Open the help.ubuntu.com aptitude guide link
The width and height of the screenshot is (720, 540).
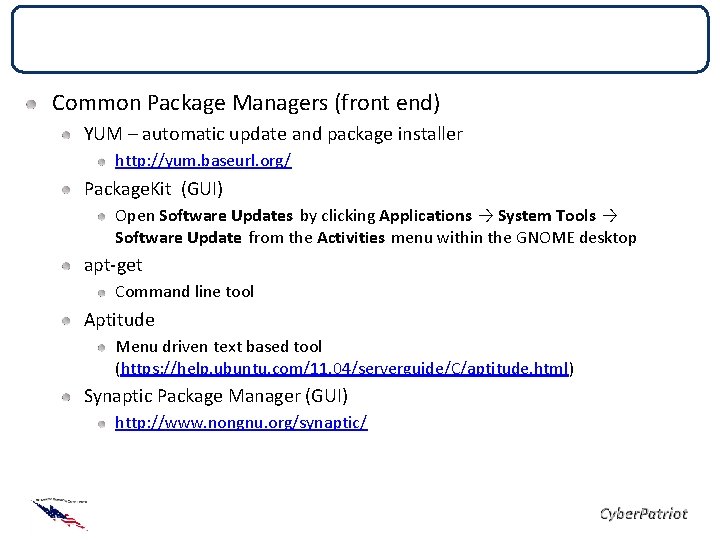(x=344, y=368)
